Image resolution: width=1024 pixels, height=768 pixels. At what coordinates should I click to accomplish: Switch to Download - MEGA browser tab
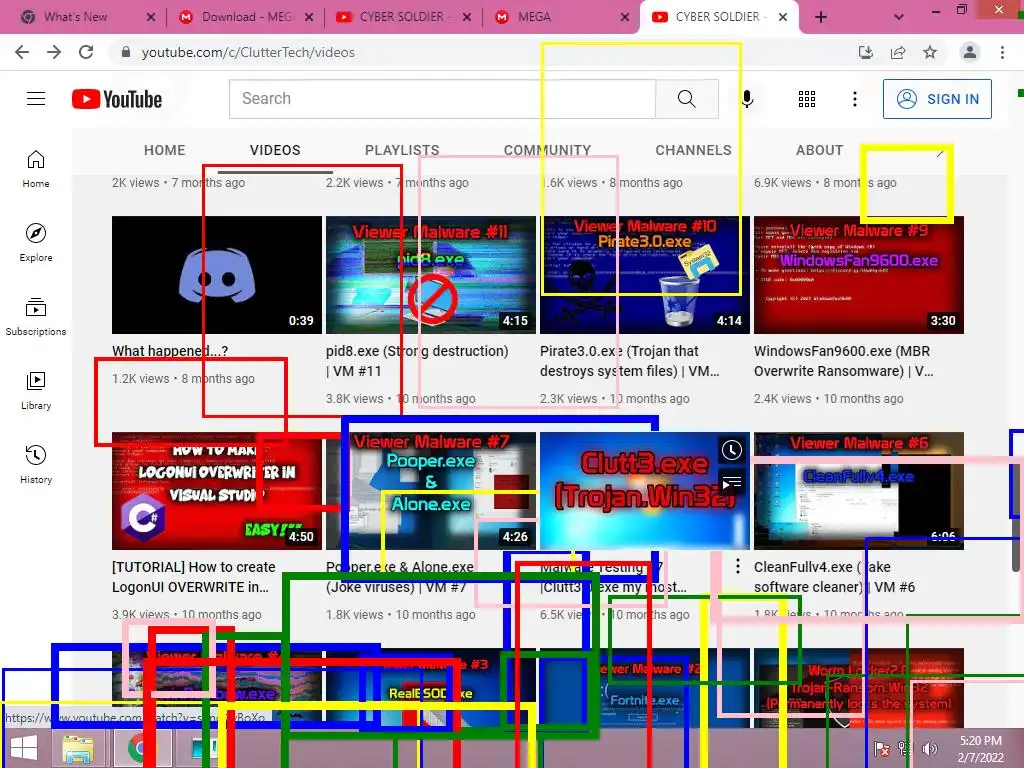click(x=247, y=17)
